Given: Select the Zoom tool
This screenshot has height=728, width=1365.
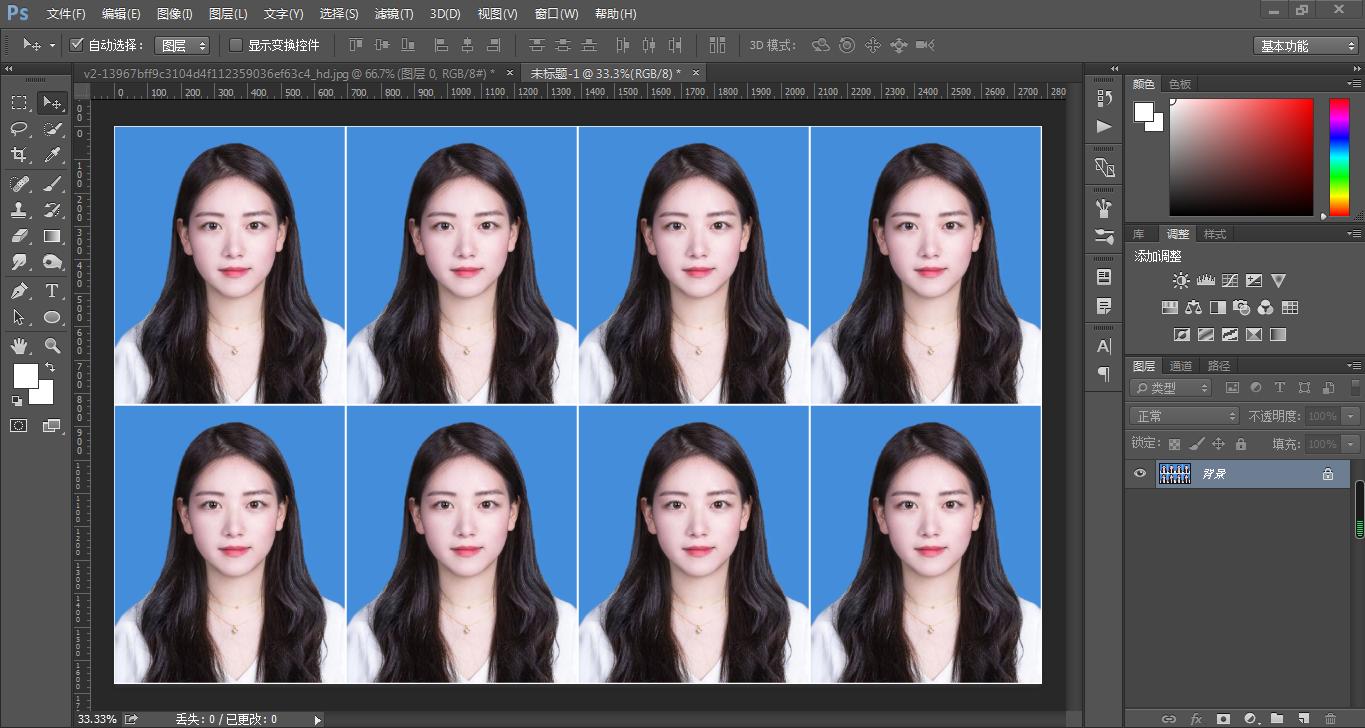Looking at the screenshot, I should 52,346.
